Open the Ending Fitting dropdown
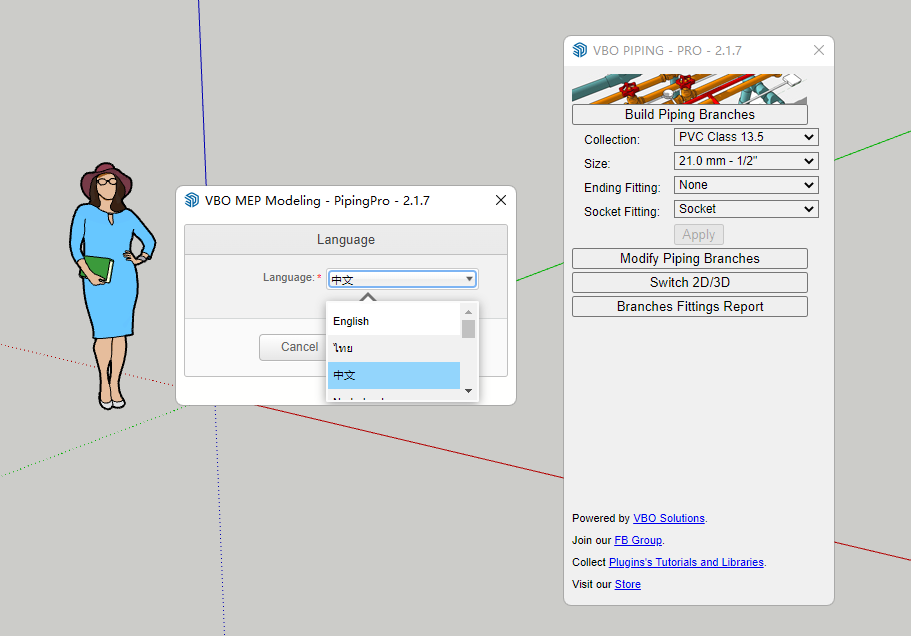Viewport: 911px width, 636px height. pos(746,185)
